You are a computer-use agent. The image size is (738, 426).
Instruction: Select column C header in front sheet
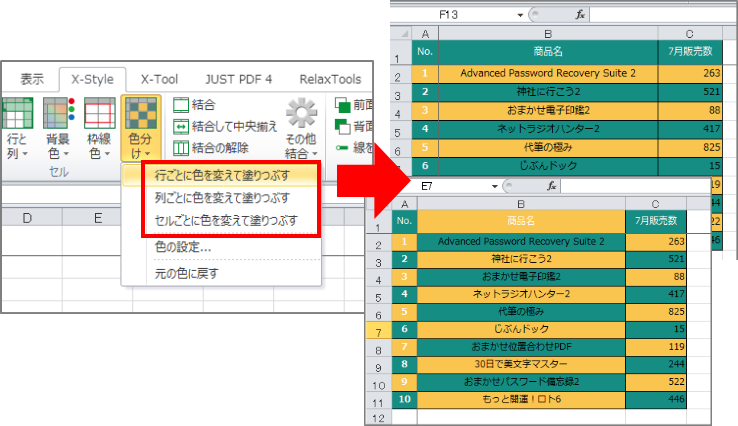click(656, 204)
